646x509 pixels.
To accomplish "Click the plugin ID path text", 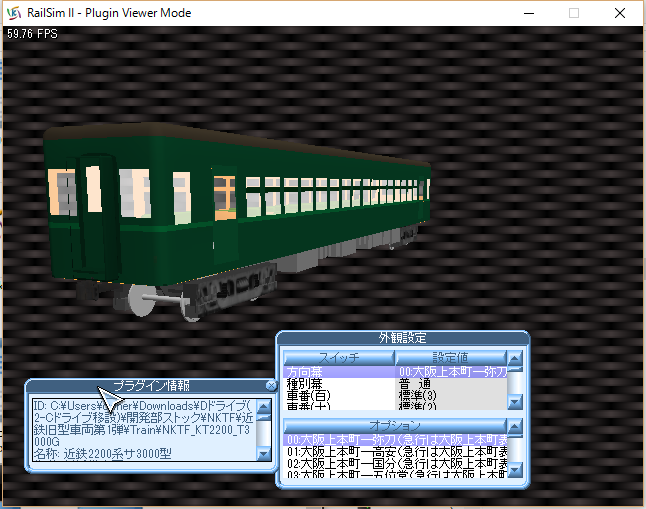I will click(143, 424).
